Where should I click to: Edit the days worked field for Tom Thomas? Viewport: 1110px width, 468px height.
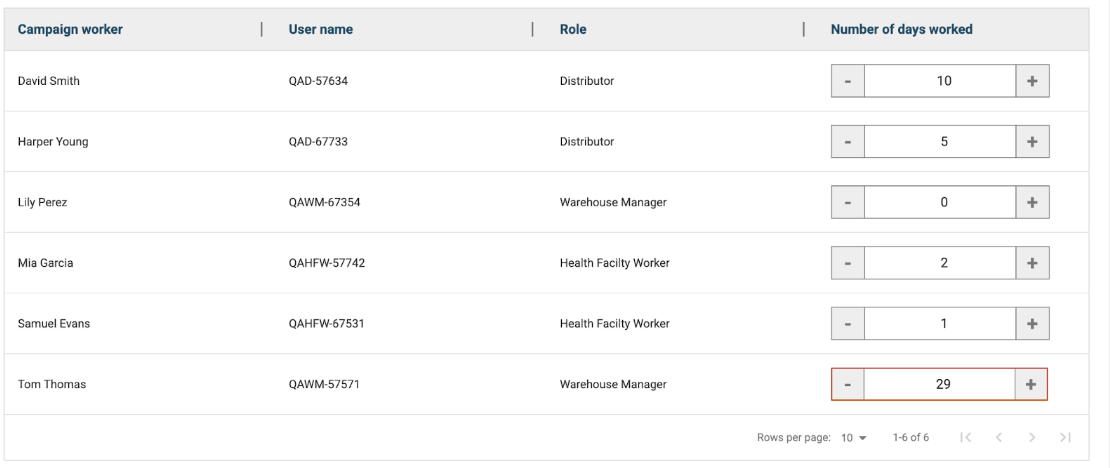point(940,385)
